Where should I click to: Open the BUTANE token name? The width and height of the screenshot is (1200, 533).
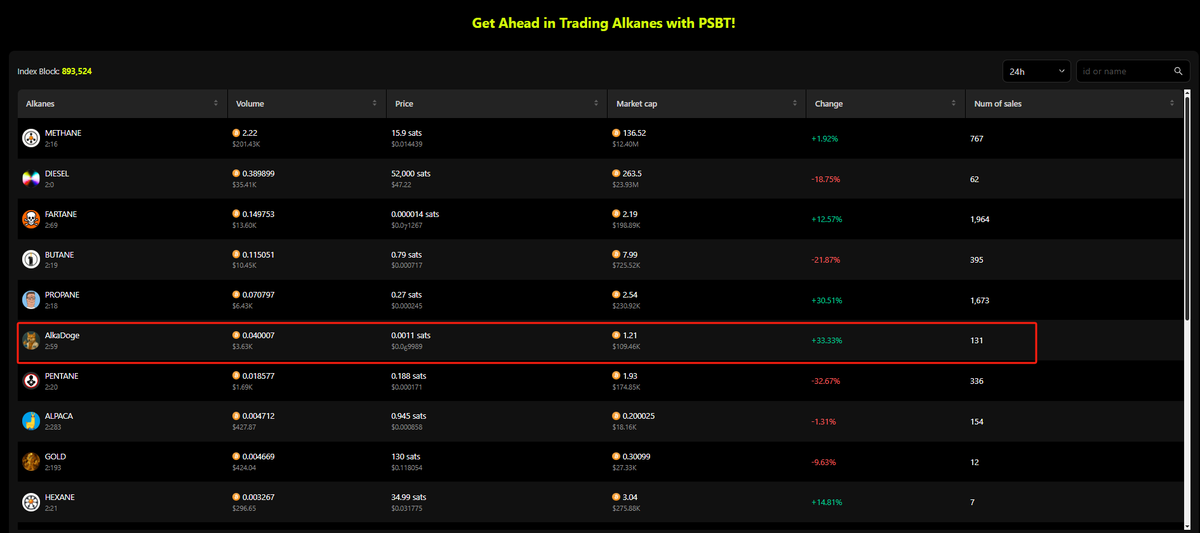60,254
